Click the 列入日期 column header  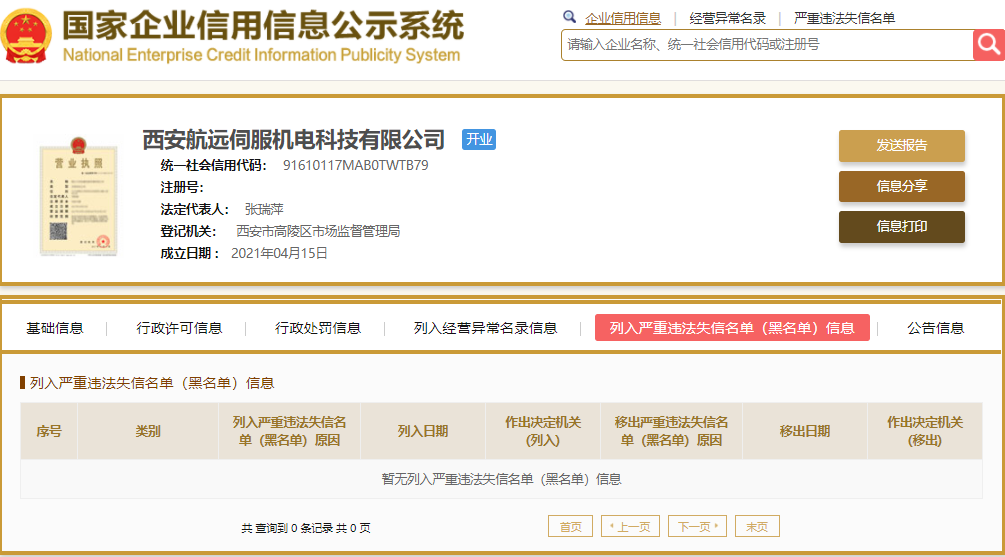tap(423, 431)
